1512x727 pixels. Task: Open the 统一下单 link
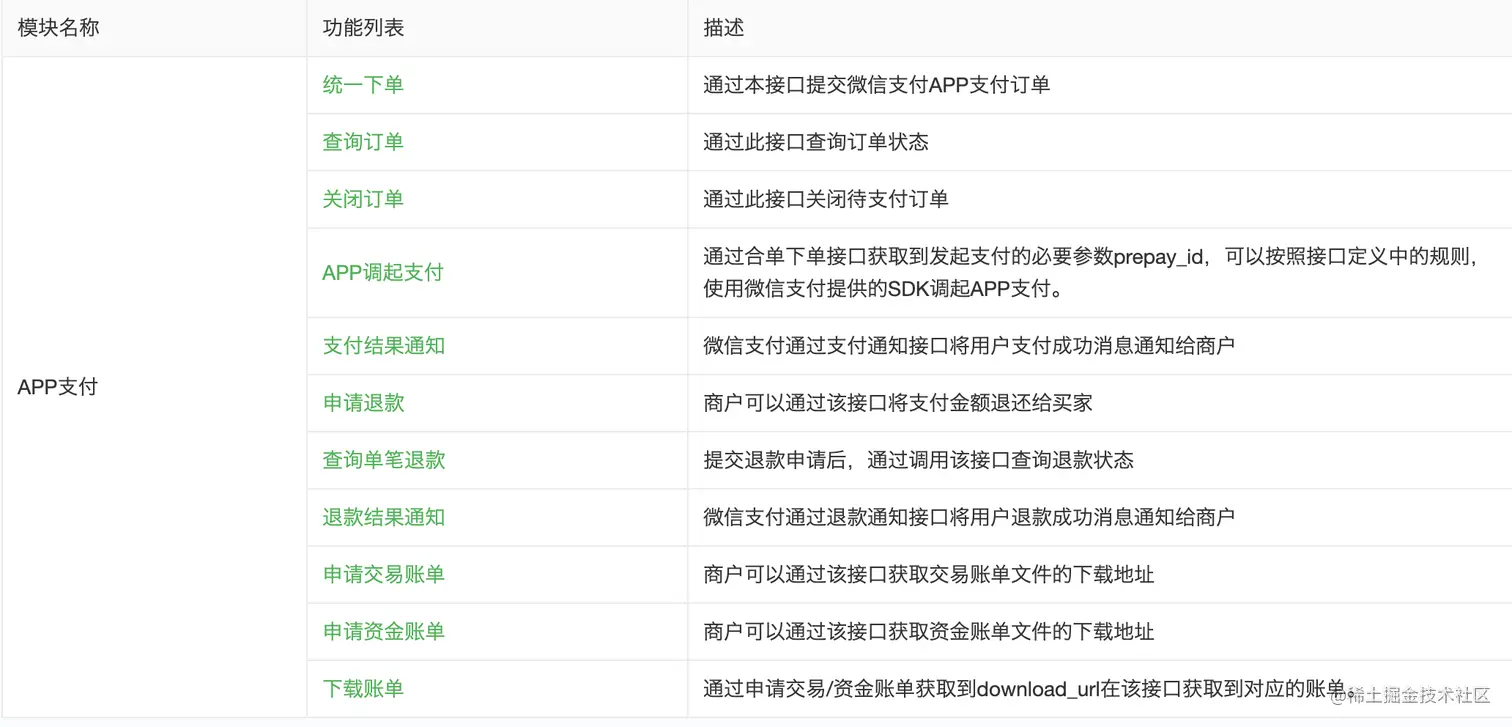363,85
